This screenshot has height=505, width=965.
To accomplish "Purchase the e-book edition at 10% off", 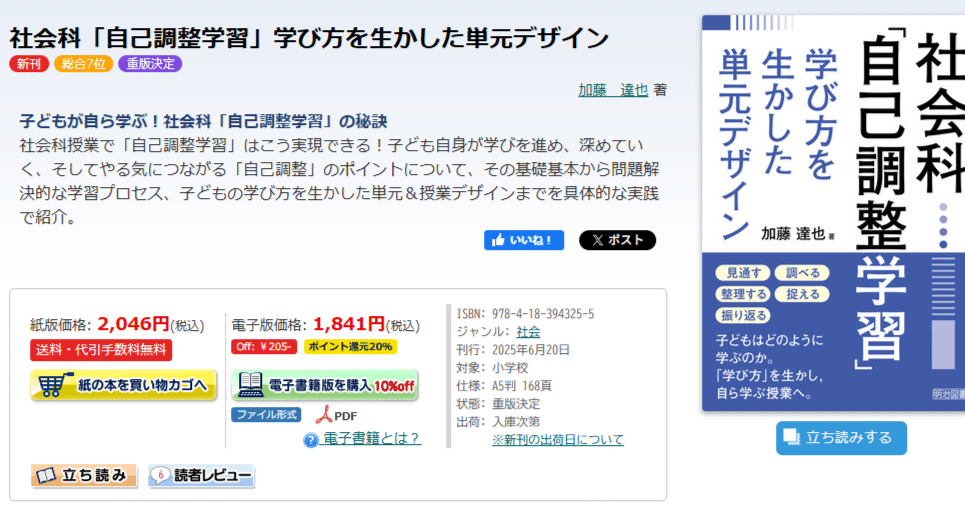I will tap(324, 386).
